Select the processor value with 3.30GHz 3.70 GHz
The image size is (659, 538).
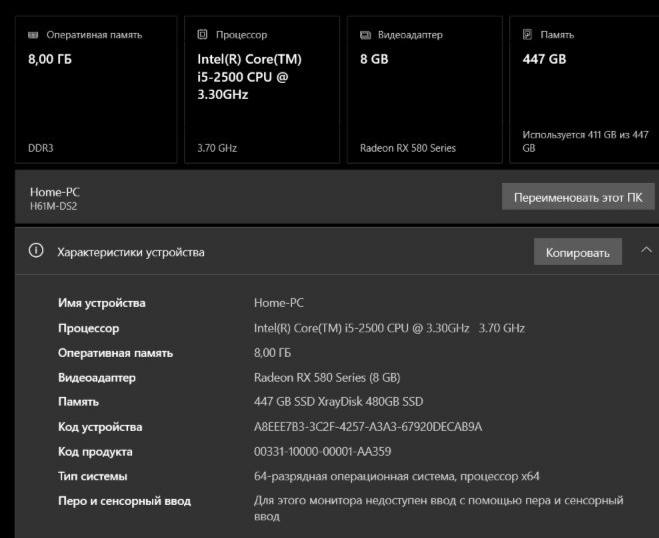point(389,328)
